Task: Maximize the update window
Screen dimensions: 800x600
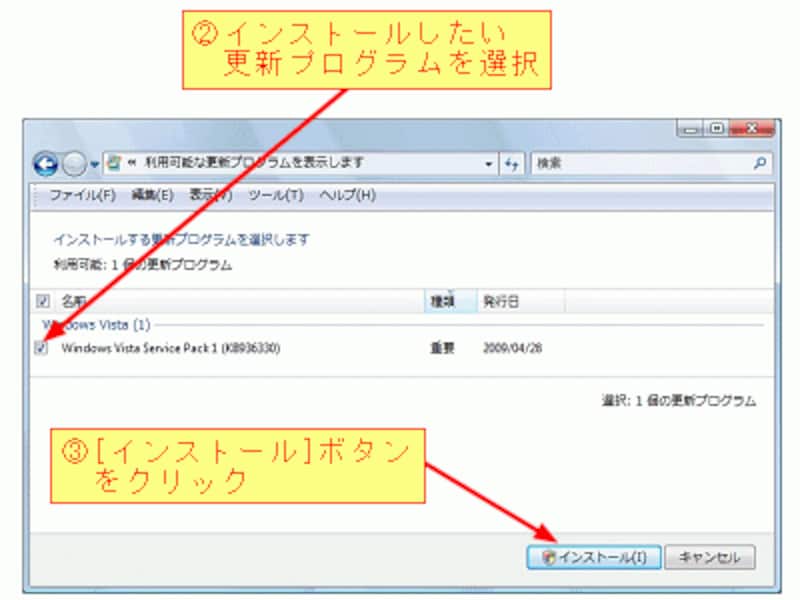Action: point(716,129)
